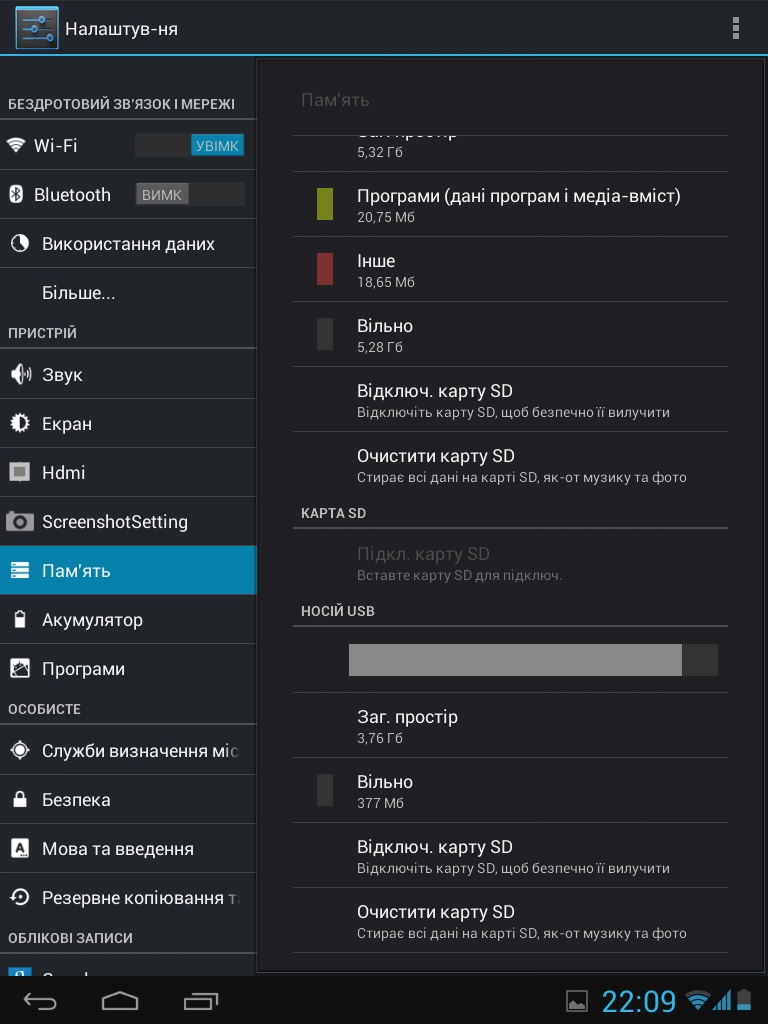Screen dimensions: 768x1024
Task: Open the three-dot overflow menu
Action: click(x=736, y=28)
